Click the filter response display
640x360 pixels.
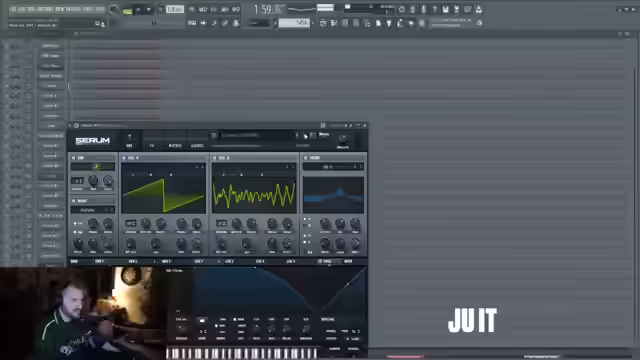[x=333, y=195]
